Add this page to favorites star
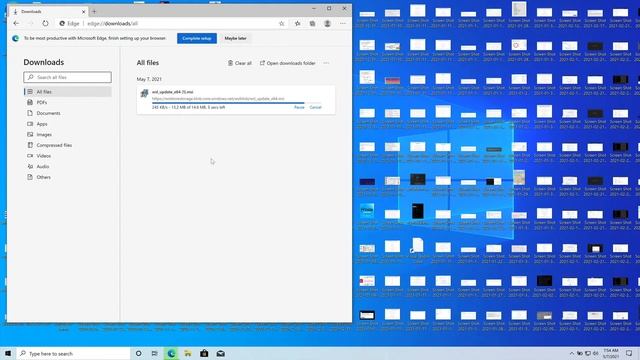The height and width of the screenshot is (360, 640). click(282, 24)
